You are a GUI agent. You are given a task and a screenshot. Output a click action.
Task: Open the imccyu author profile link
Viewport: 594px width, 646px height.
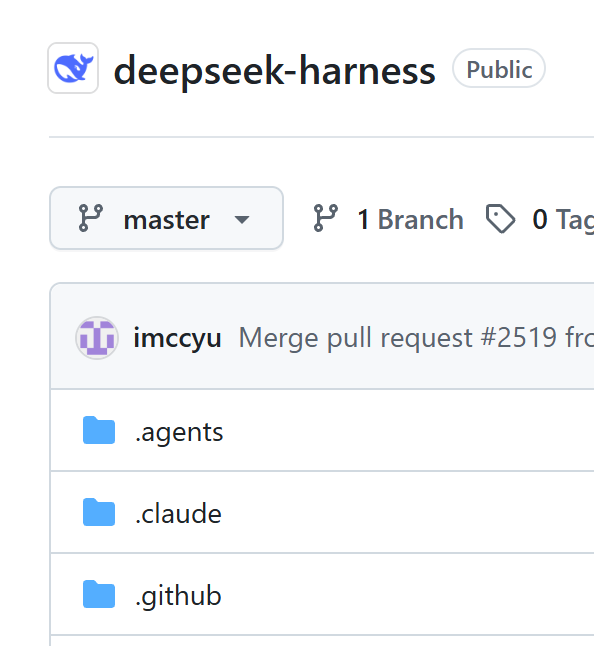(x=178, y=338)
